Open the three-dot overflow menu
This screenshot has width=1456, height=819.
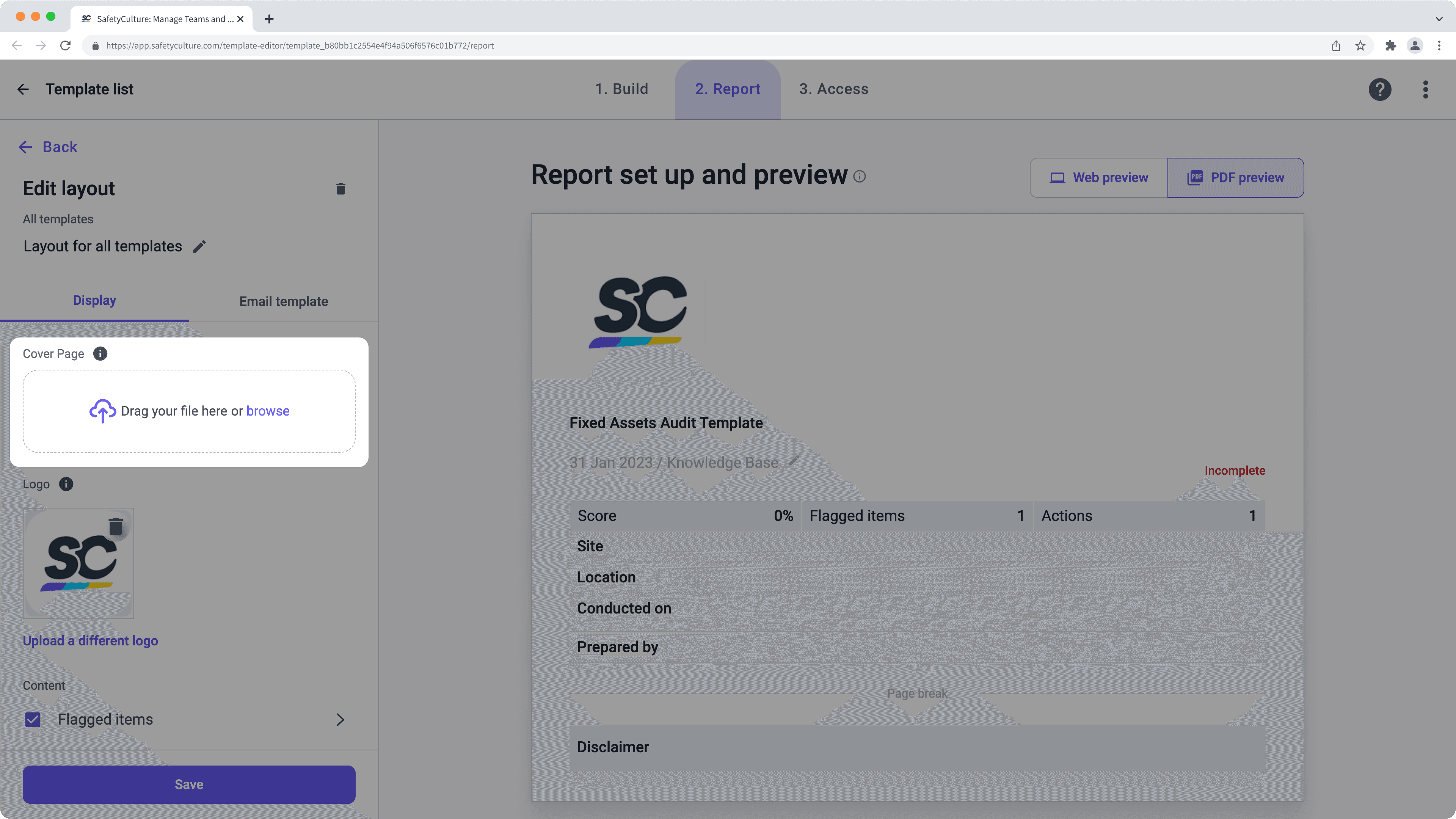pyautogui.click(x=1426, y=89)
